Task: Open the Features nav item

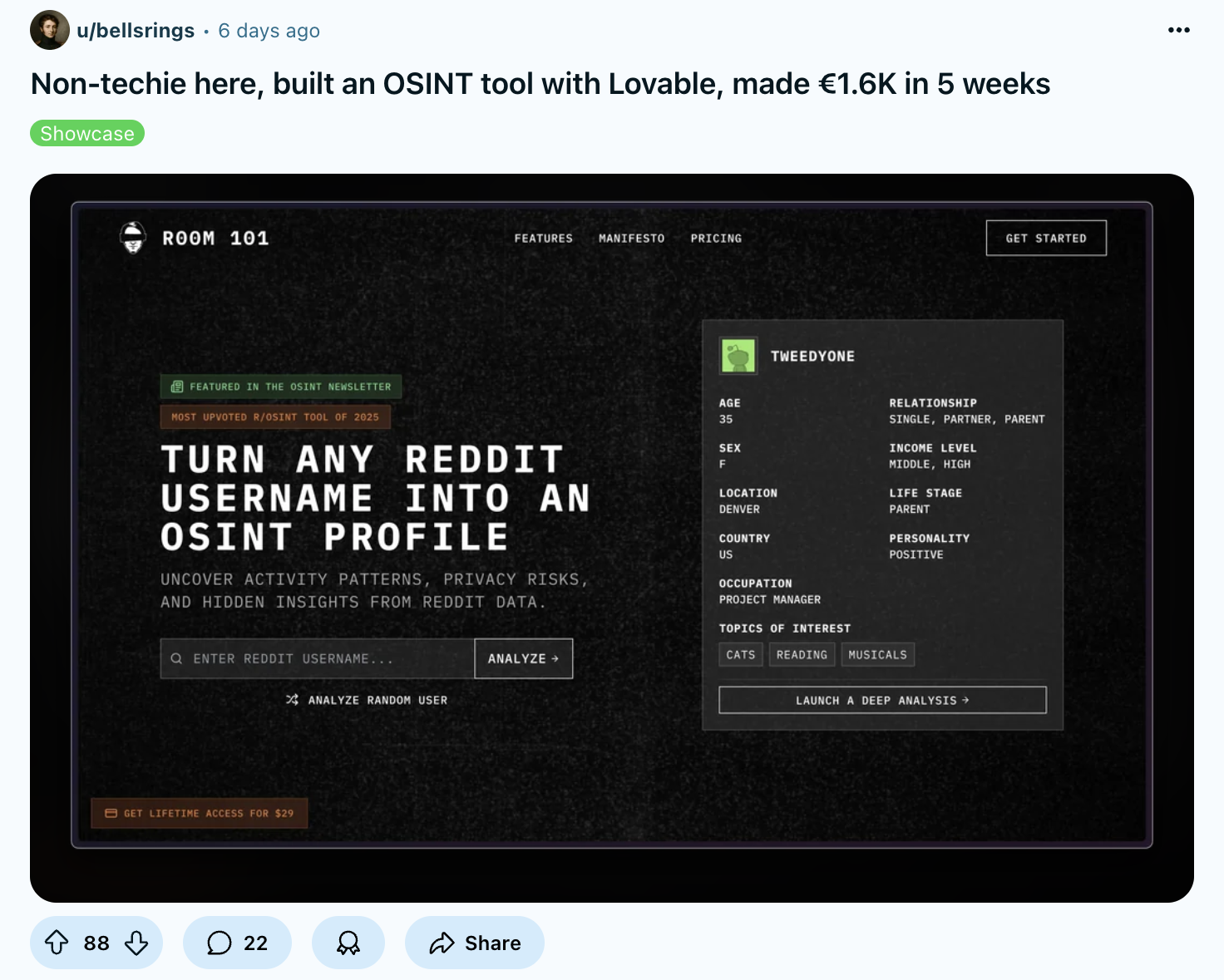Action: pos(543,239)
